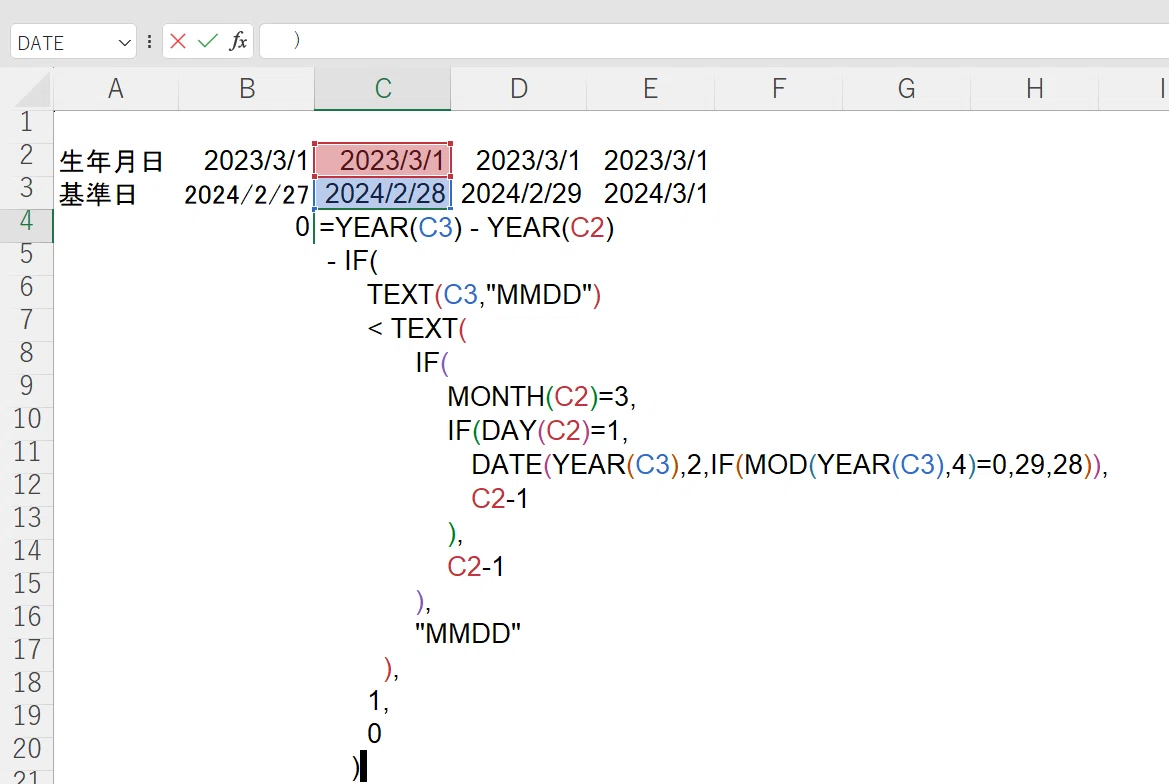Click the final closing parenthesis on row 20
The height and width of the screenshot is (784, 1169).
(x=356, y=767)
